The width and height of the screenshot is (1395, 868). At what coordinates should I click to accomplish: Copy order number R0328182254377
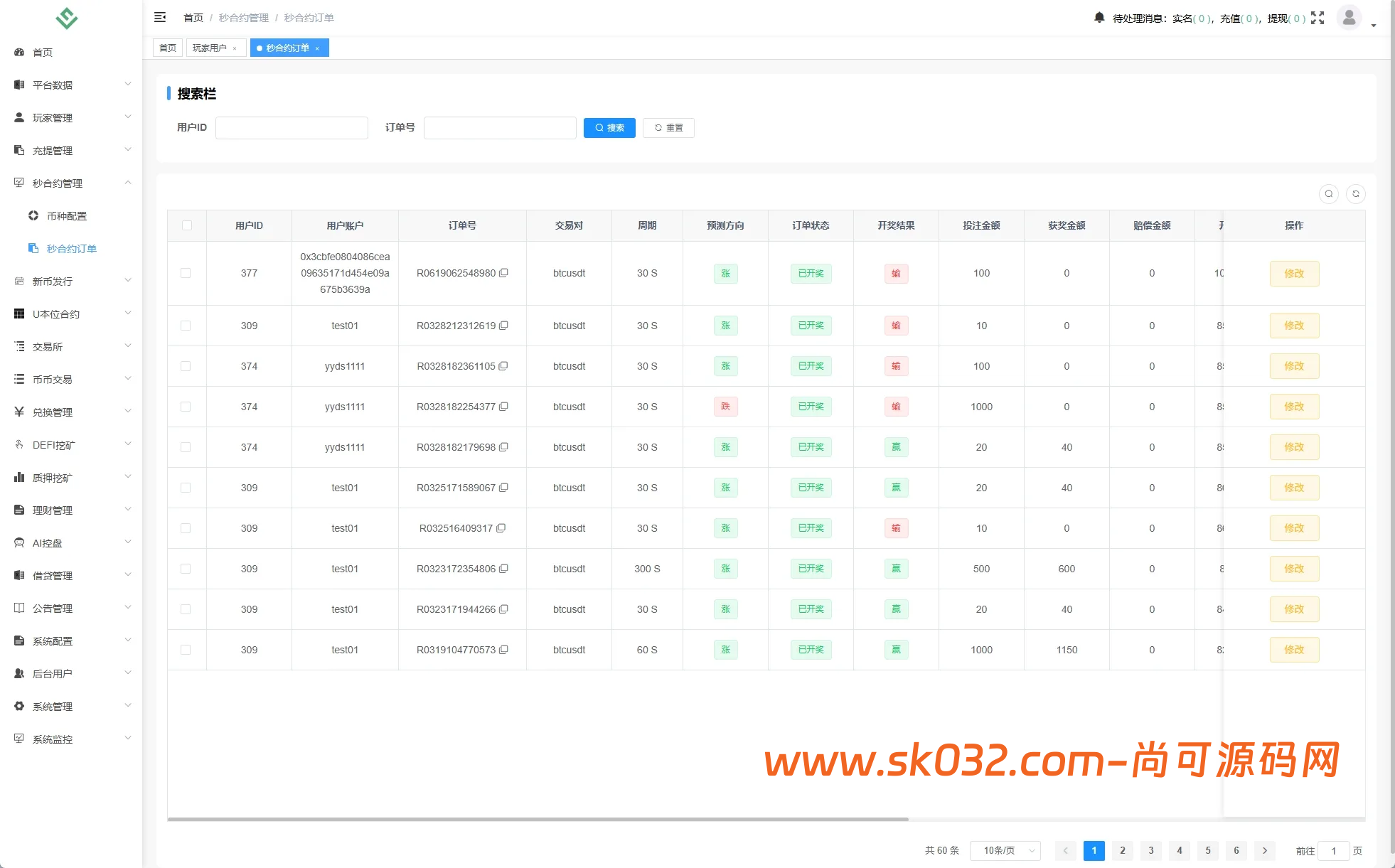[x=503, y=407]
